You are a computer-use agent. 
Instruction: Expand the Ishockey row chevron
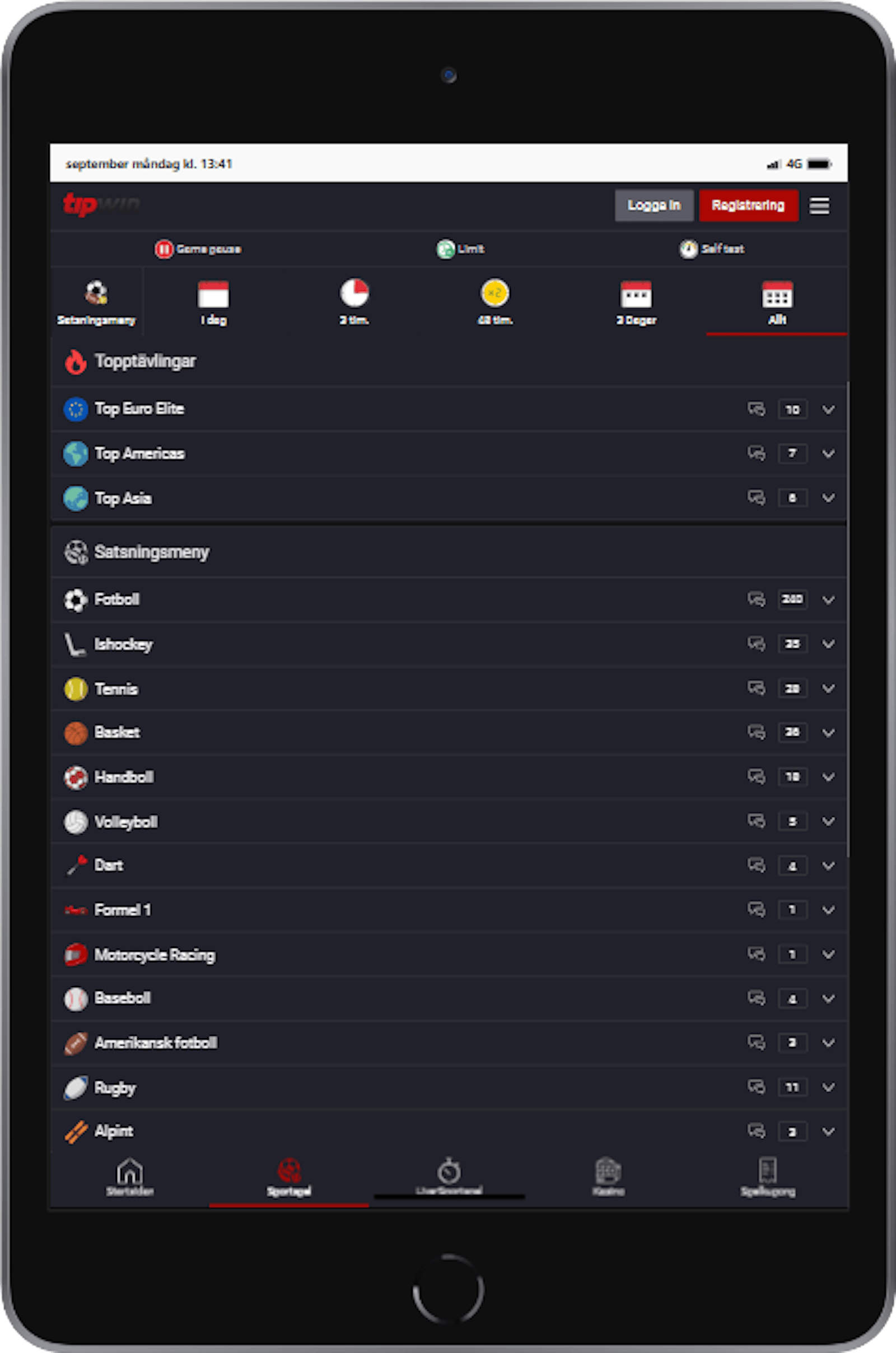point(829,644)
